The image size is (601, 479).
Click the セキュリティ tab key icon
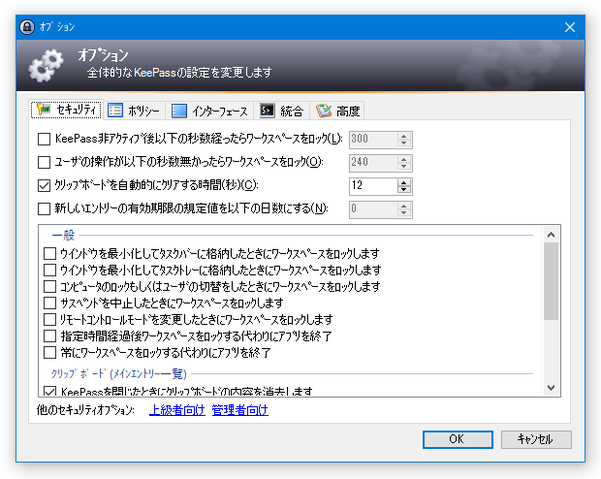[x=43, y=110]
